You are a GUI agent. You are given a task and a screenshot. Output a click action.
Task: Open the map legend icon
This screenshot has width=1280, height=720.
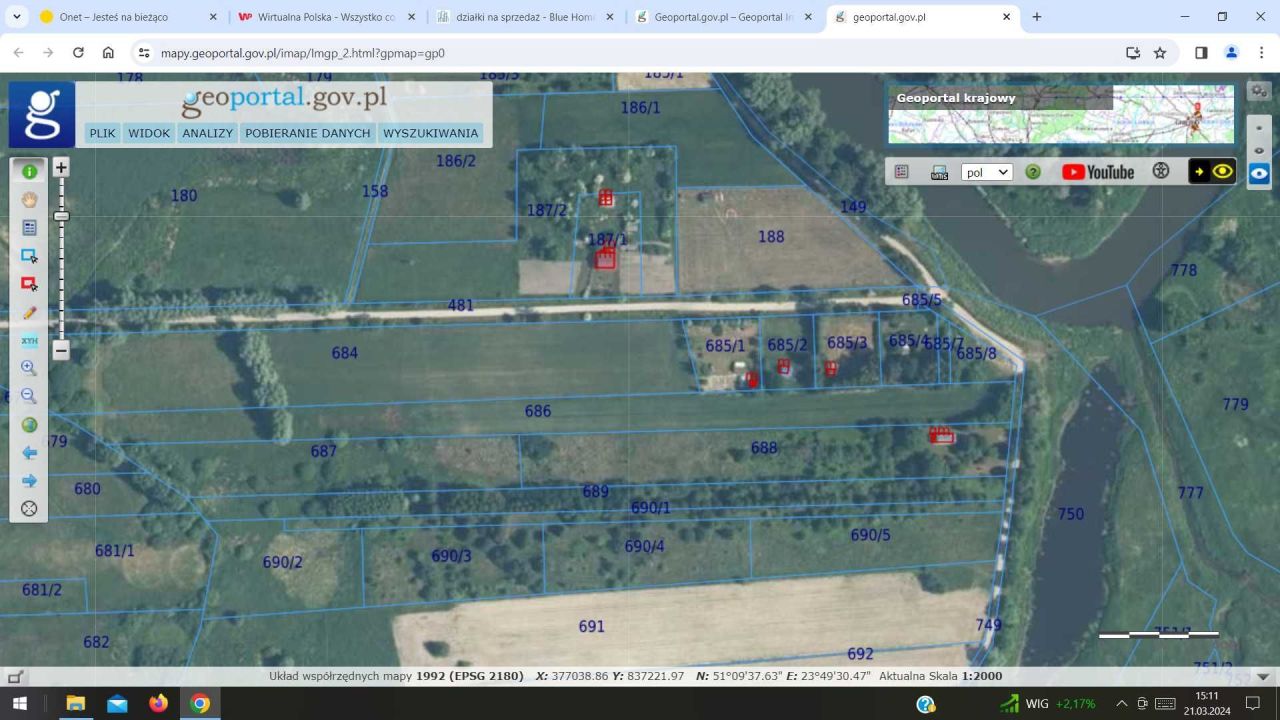click(901, 172)
